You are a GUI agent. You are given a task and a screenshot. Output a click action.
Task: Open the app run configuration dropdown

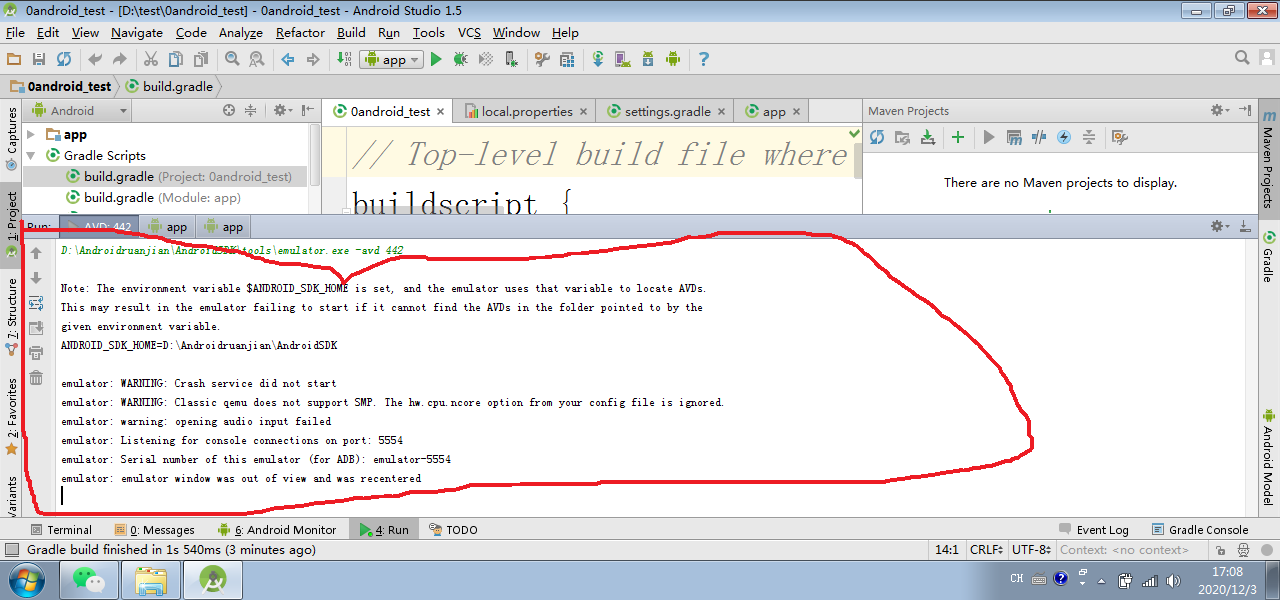tap(390, 59)
